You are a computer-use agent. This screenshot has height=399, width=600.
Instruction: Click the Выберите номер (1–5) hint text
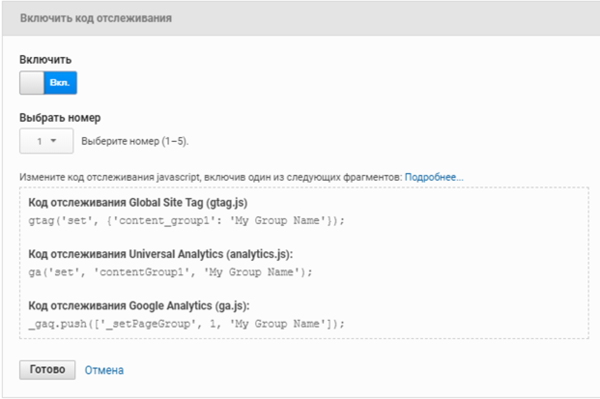click(135, 141)
